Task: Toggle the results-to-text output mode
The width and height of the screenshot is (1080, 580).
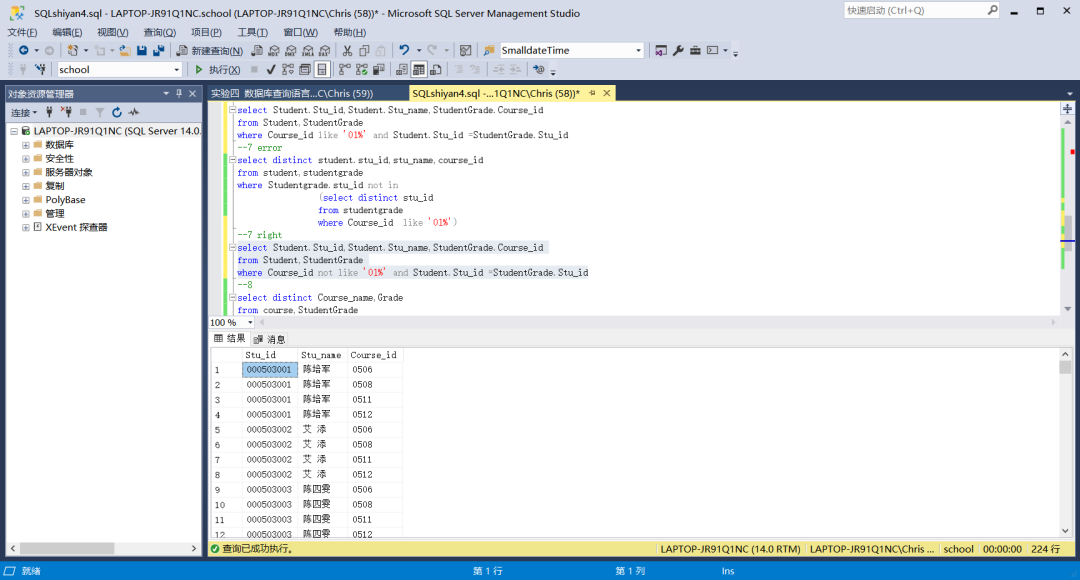Action: (402, 70)
